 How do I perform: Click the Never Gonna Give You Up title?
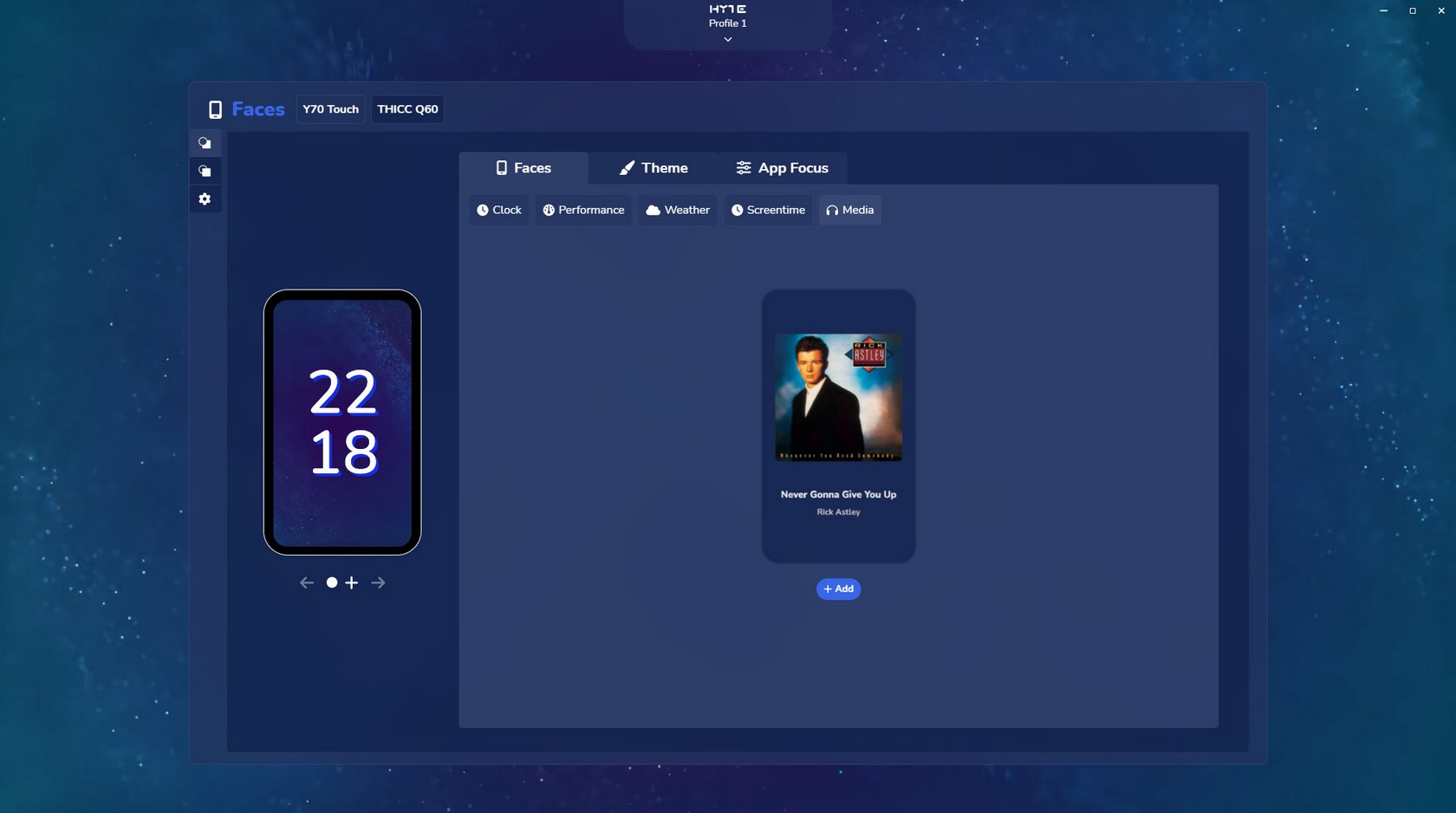(x=838, y=494)
